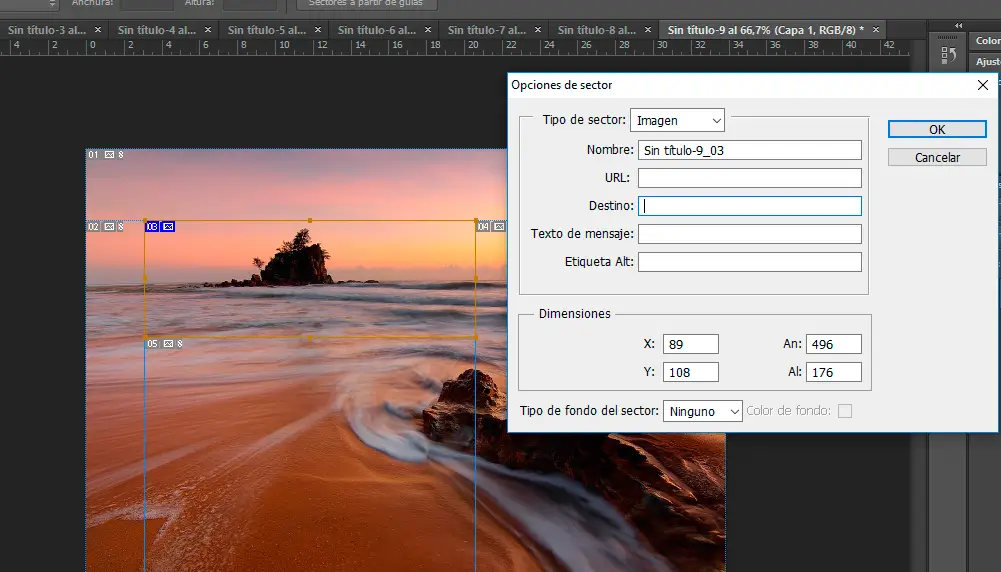Click the collapsed panel icon beside Color

click(x=948, y=56)
